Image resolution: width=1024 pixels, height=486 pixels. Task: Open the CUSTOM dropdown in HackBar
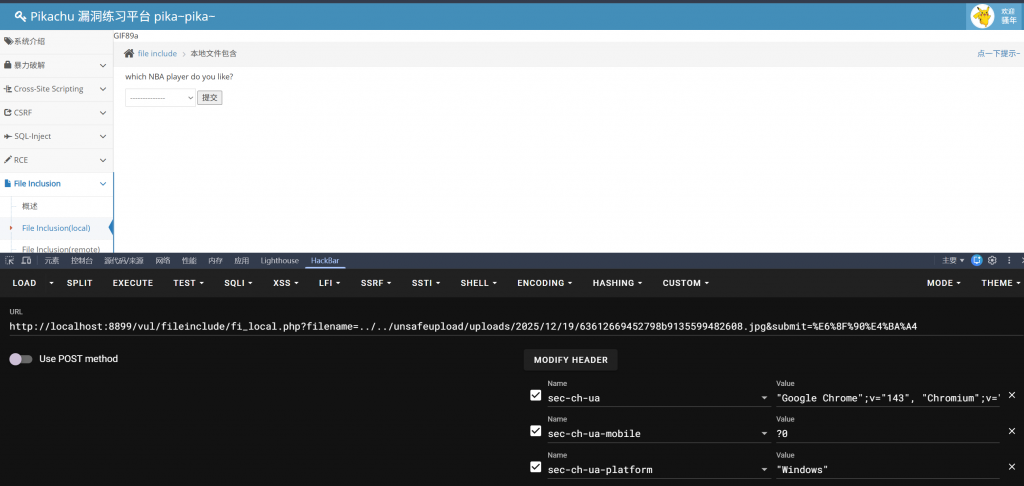[x=686, y=283]
